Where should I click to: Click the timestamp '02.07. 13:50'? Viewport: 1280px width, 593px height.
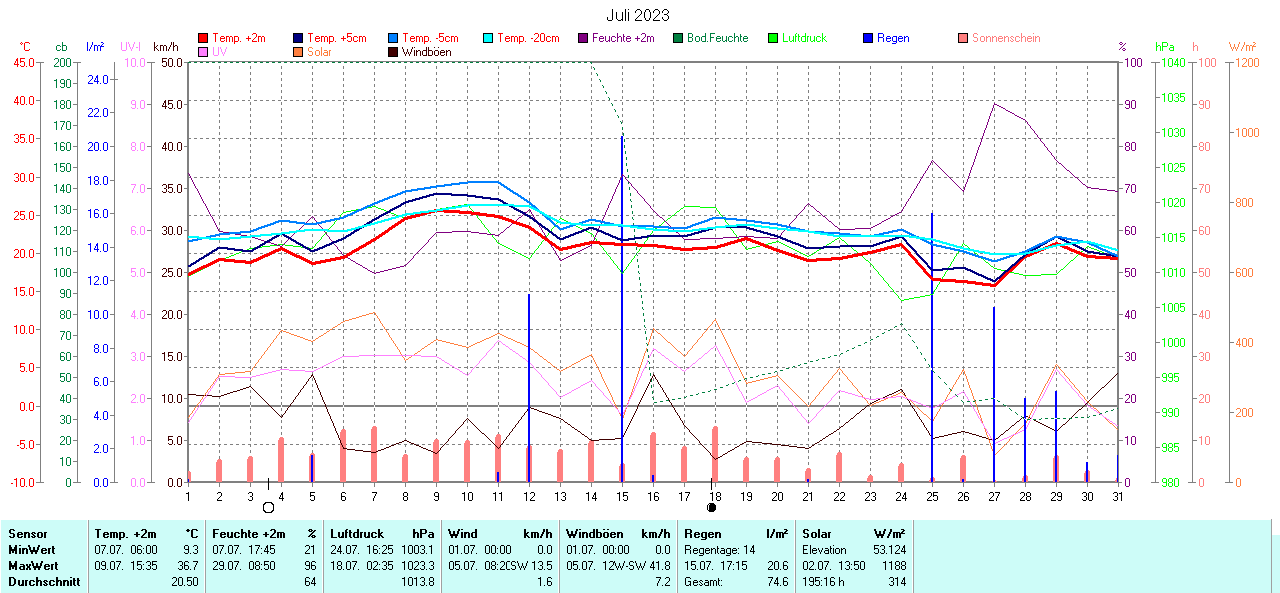835,565
